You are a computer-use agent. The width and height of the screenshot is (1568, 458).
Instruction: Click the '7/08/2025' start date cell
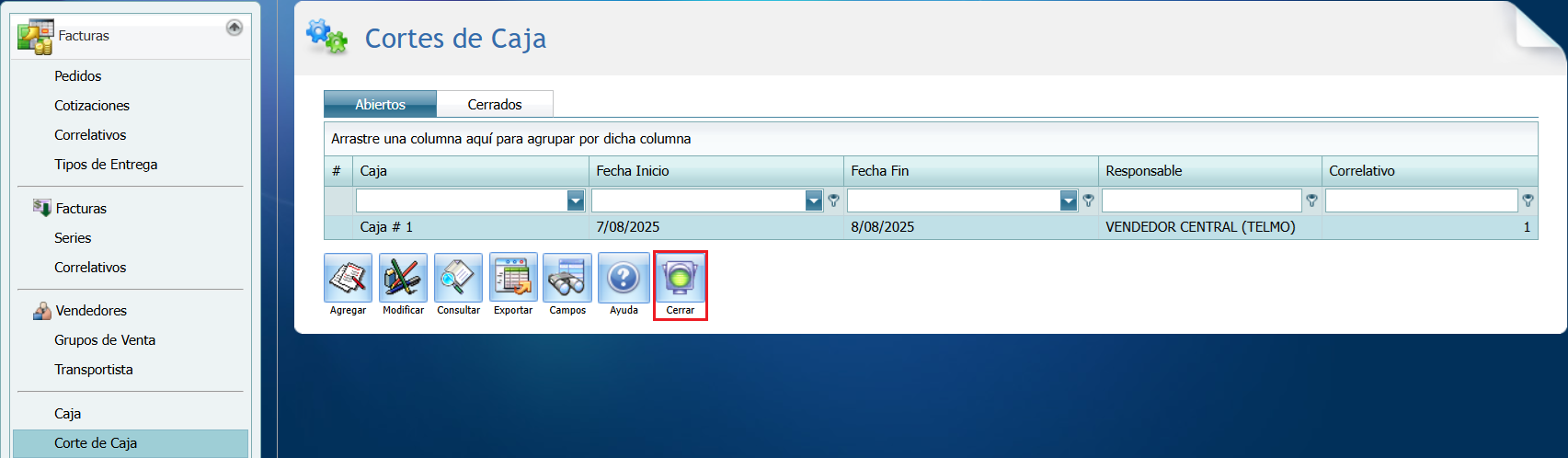coord(716,227)
